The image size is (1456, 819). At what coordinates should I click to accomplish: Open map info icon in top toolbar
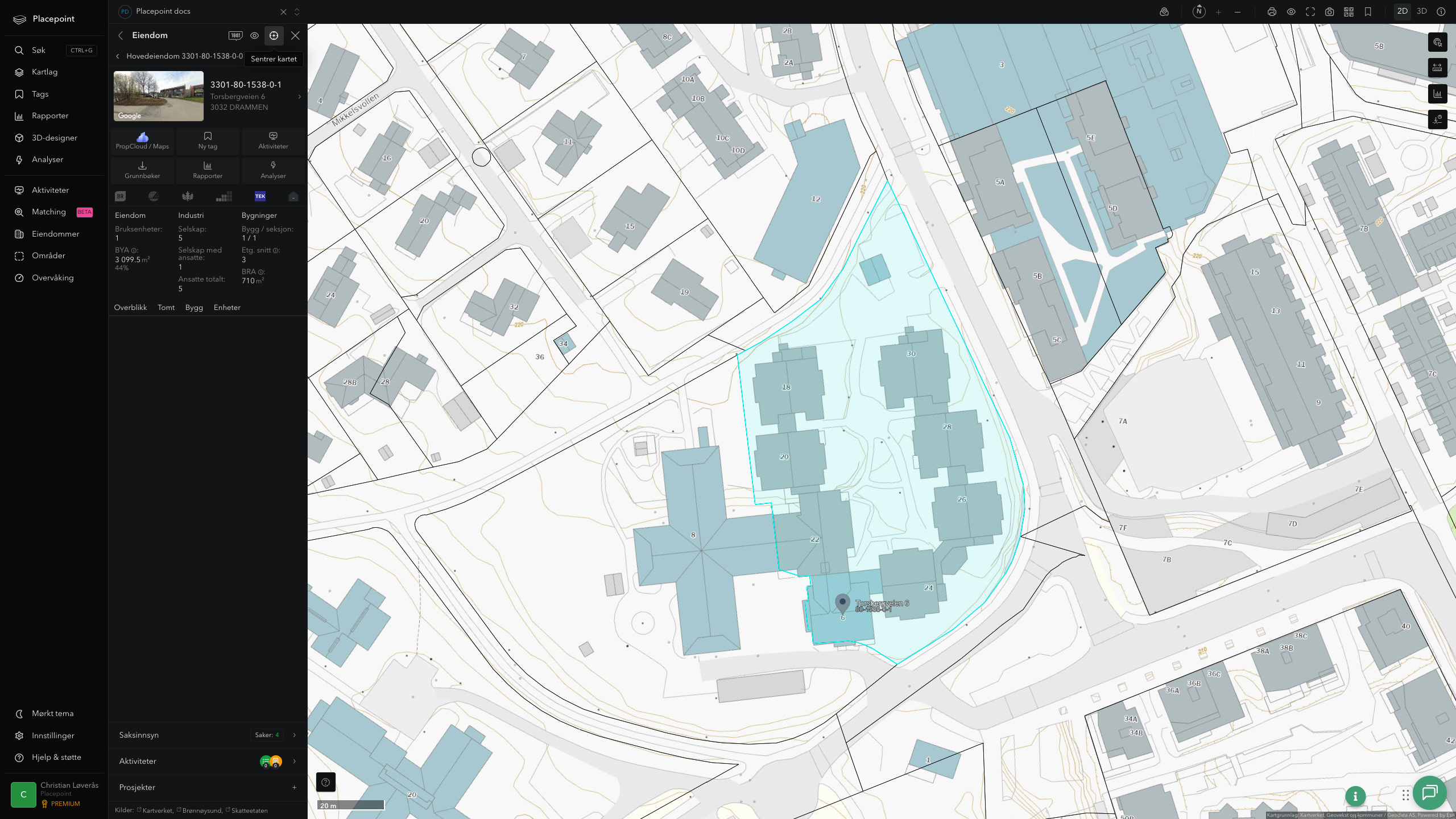[x=1441, y=11]
